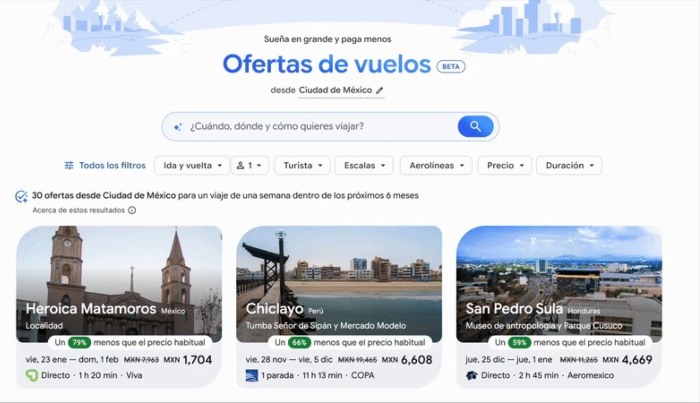The width and height of the screenshot is (700, 403).
Task: Open the Duración filter dropdown
Action: [568, 165]
